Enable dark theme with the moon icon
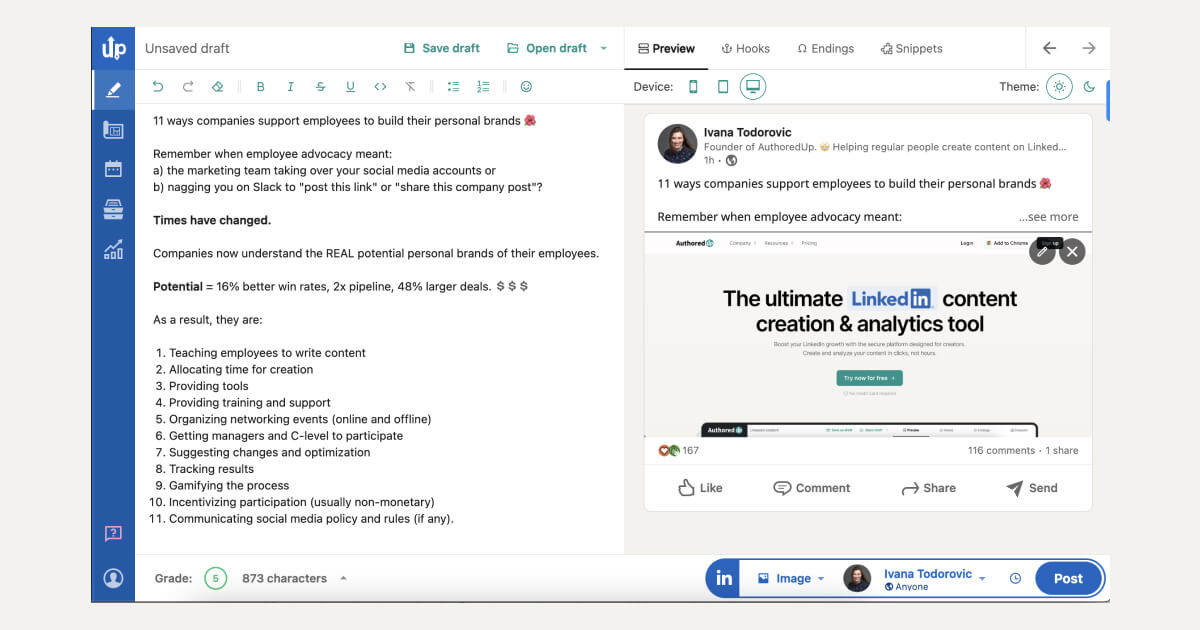1200x630 pixels. 1090,86
